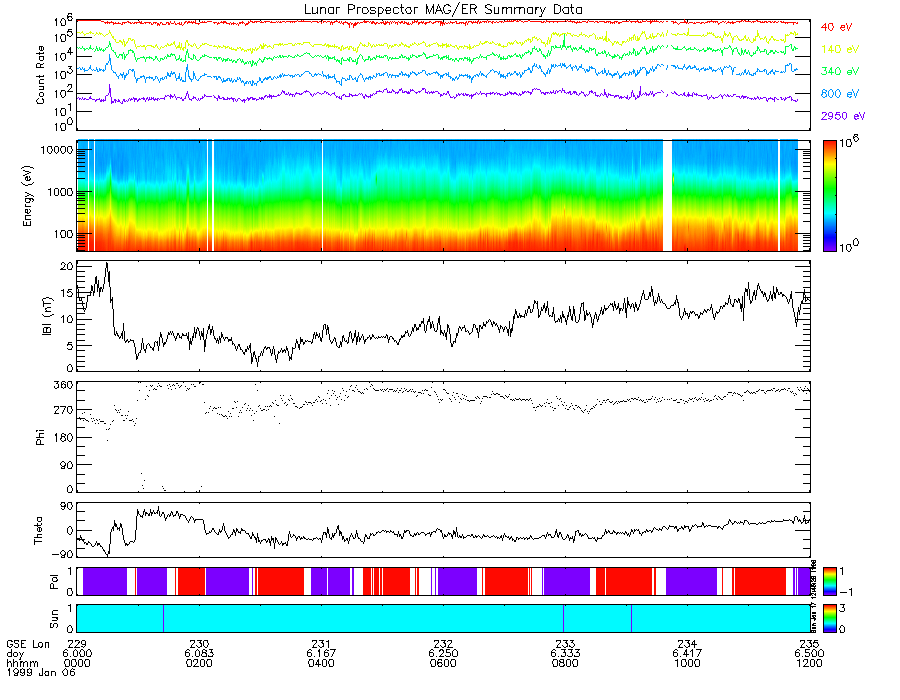Click time label "0800"

pyautogui.click(x=565, y=663)
